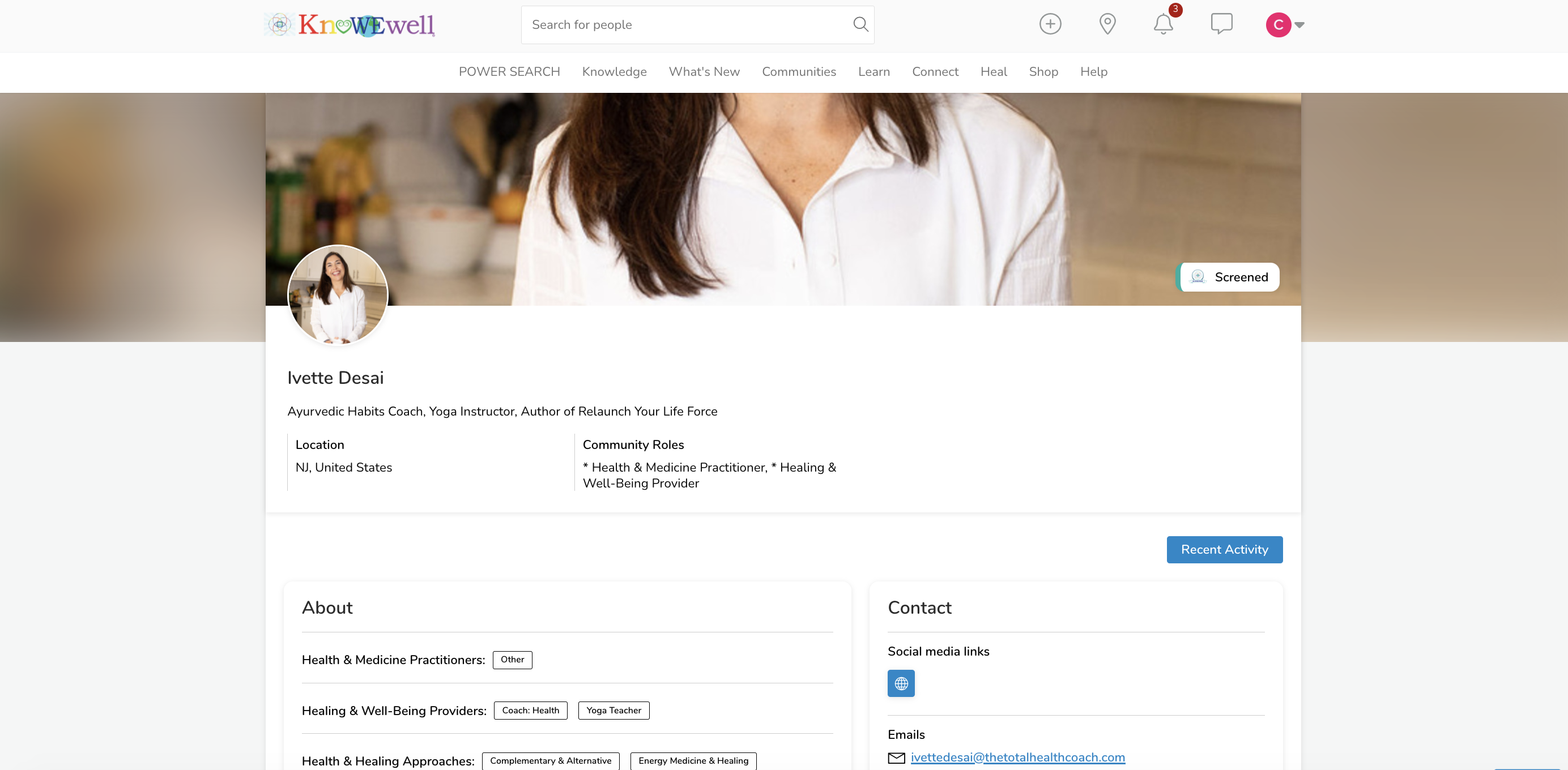Open the Knowledge menu
1568x770 pixels.
click(614, 72)
